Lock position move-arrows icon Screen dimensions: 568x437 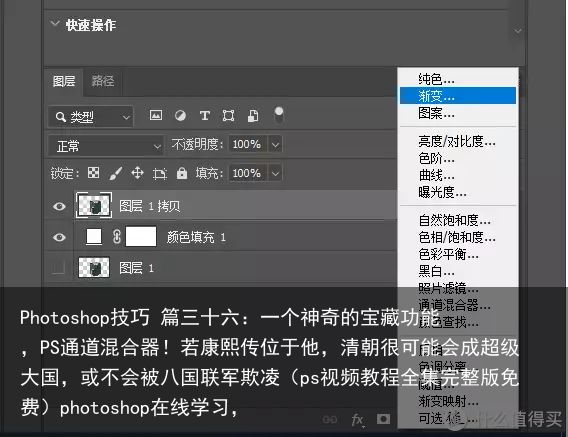click(x=137, y=173)
